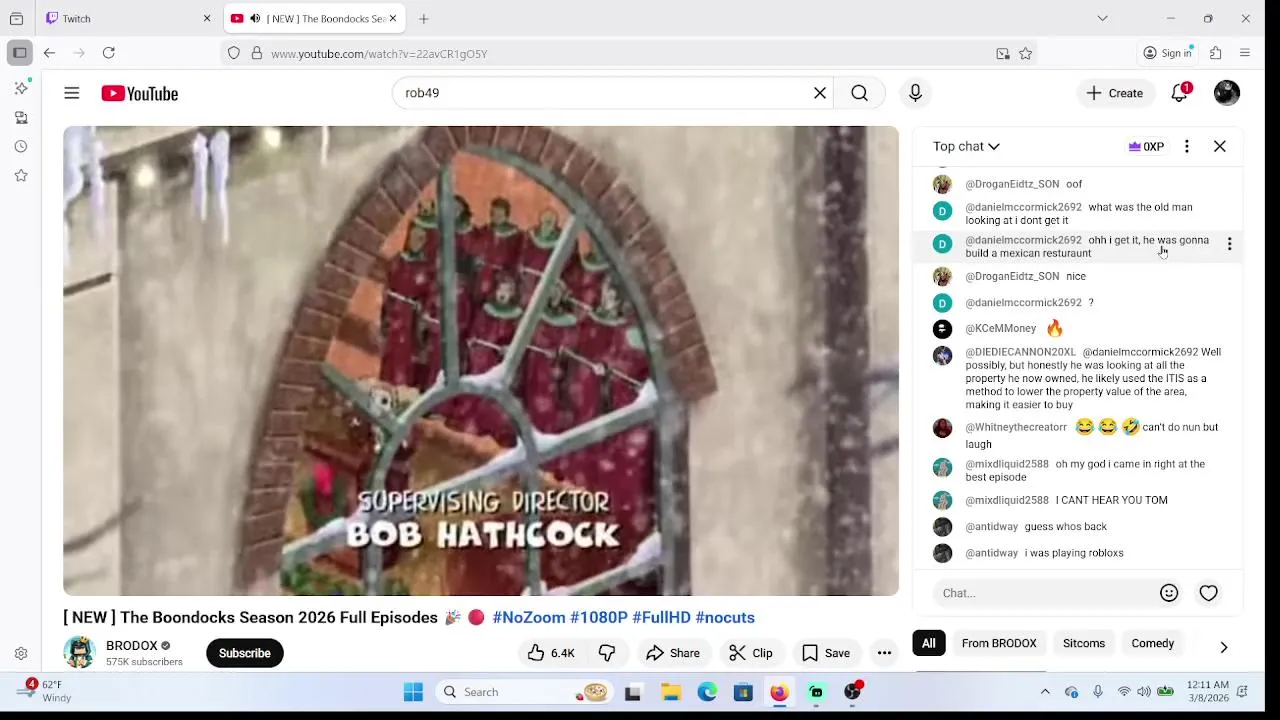Close the Twitch tab

pyautogui.click(x=207, y=18)
